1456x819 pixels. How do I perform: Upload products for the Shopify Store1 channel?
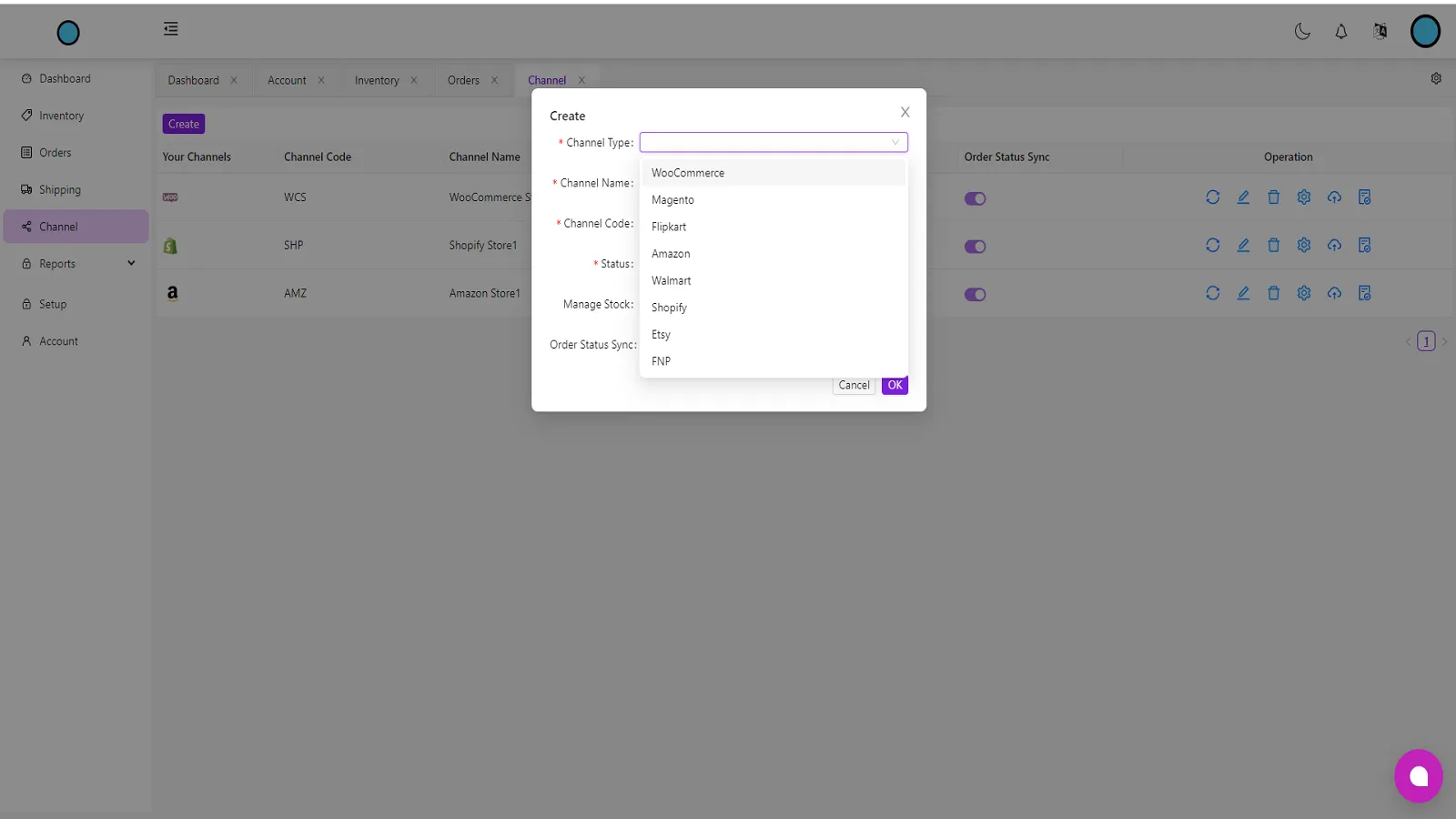[1334, 245]
